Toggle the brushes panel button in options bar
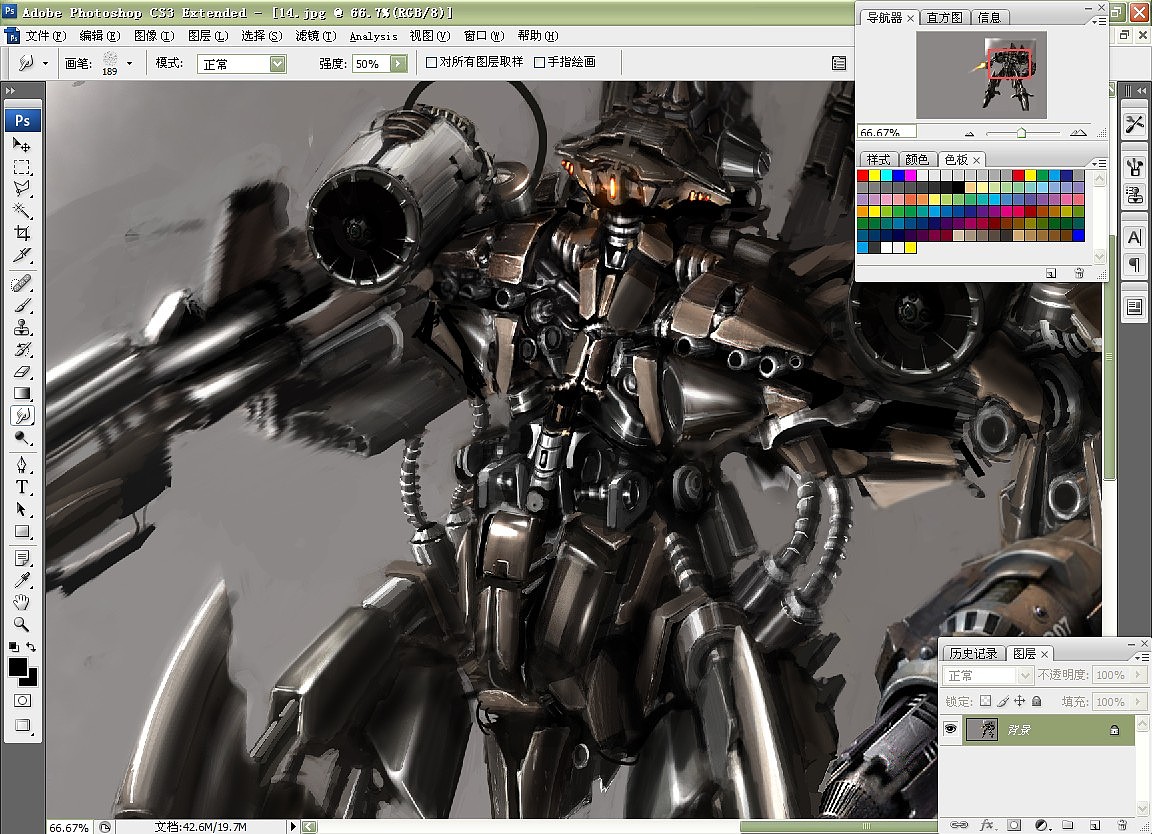This screenshot has height=834, width=1152. (x=838, y=63)
